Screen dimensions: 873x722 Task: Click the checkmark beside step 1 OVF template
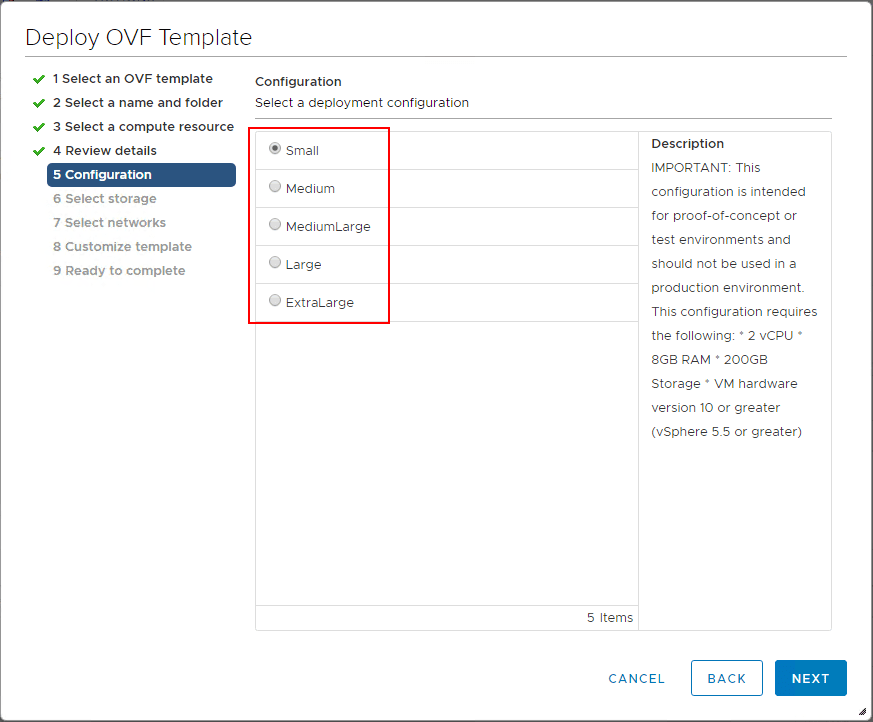coord(38,78)
